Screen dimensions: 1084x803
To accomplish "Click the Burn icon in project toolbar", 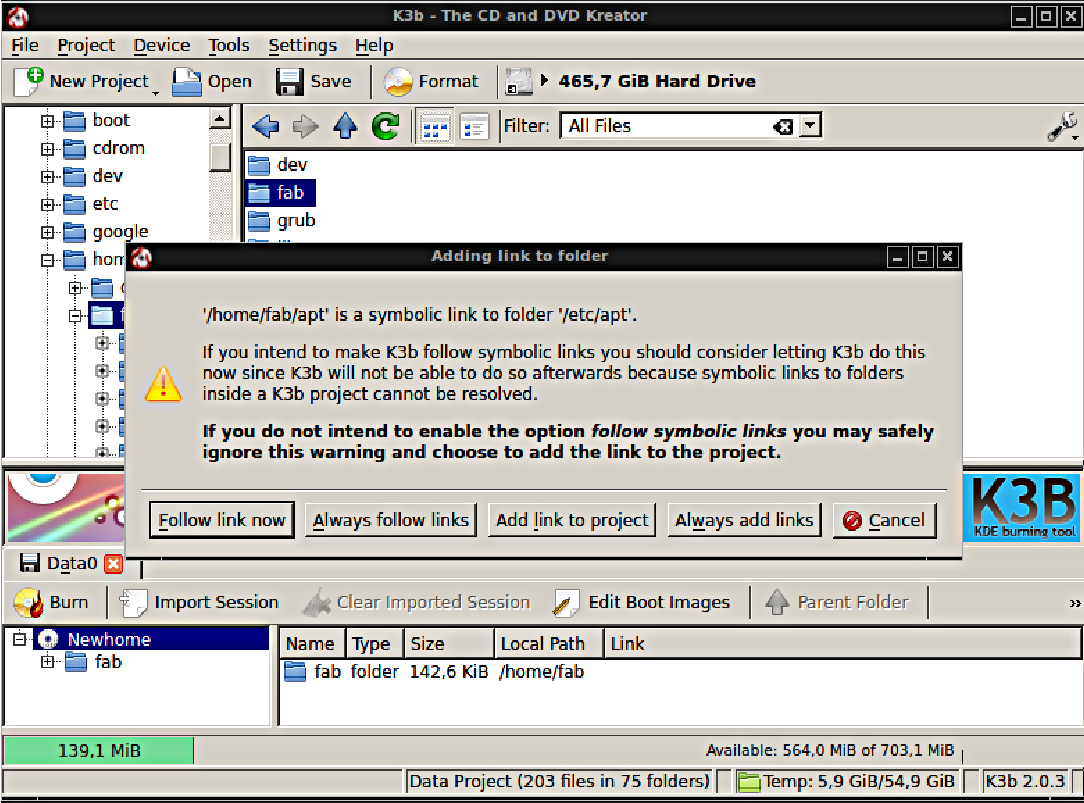I will (x=29, y=603).
